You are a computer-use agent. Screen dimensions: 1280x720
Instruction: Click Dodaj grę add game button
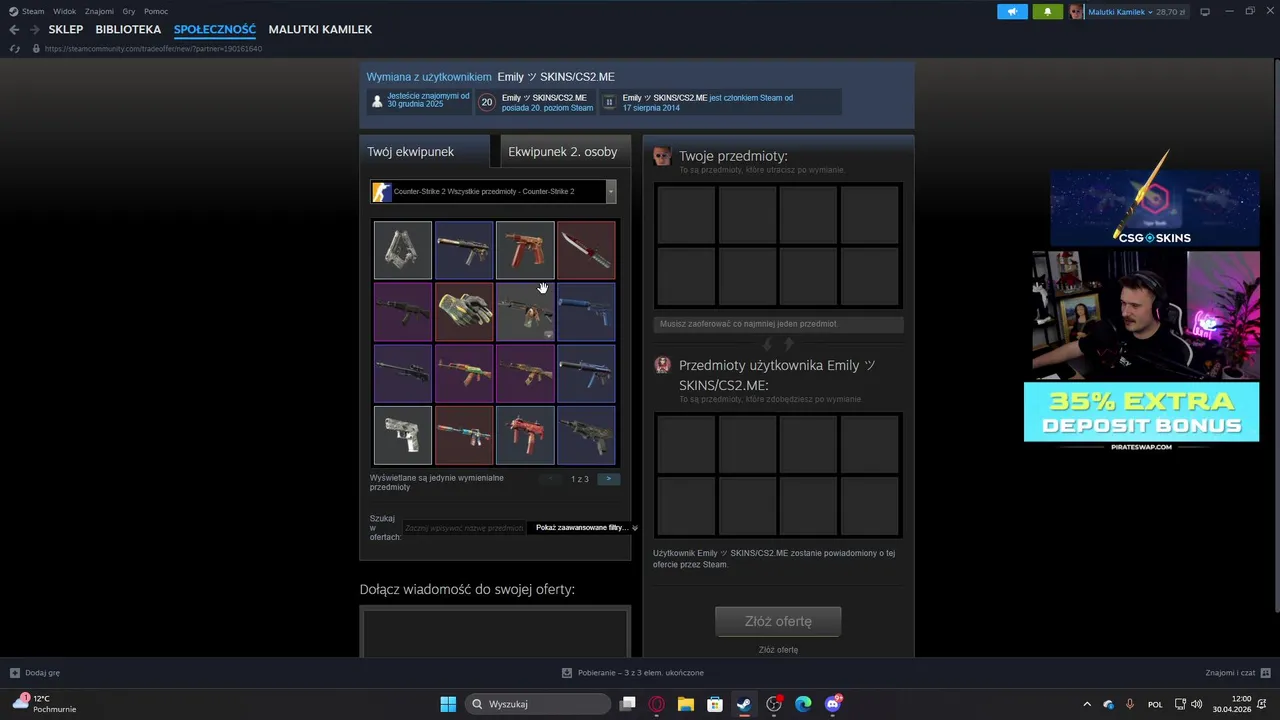35,673
